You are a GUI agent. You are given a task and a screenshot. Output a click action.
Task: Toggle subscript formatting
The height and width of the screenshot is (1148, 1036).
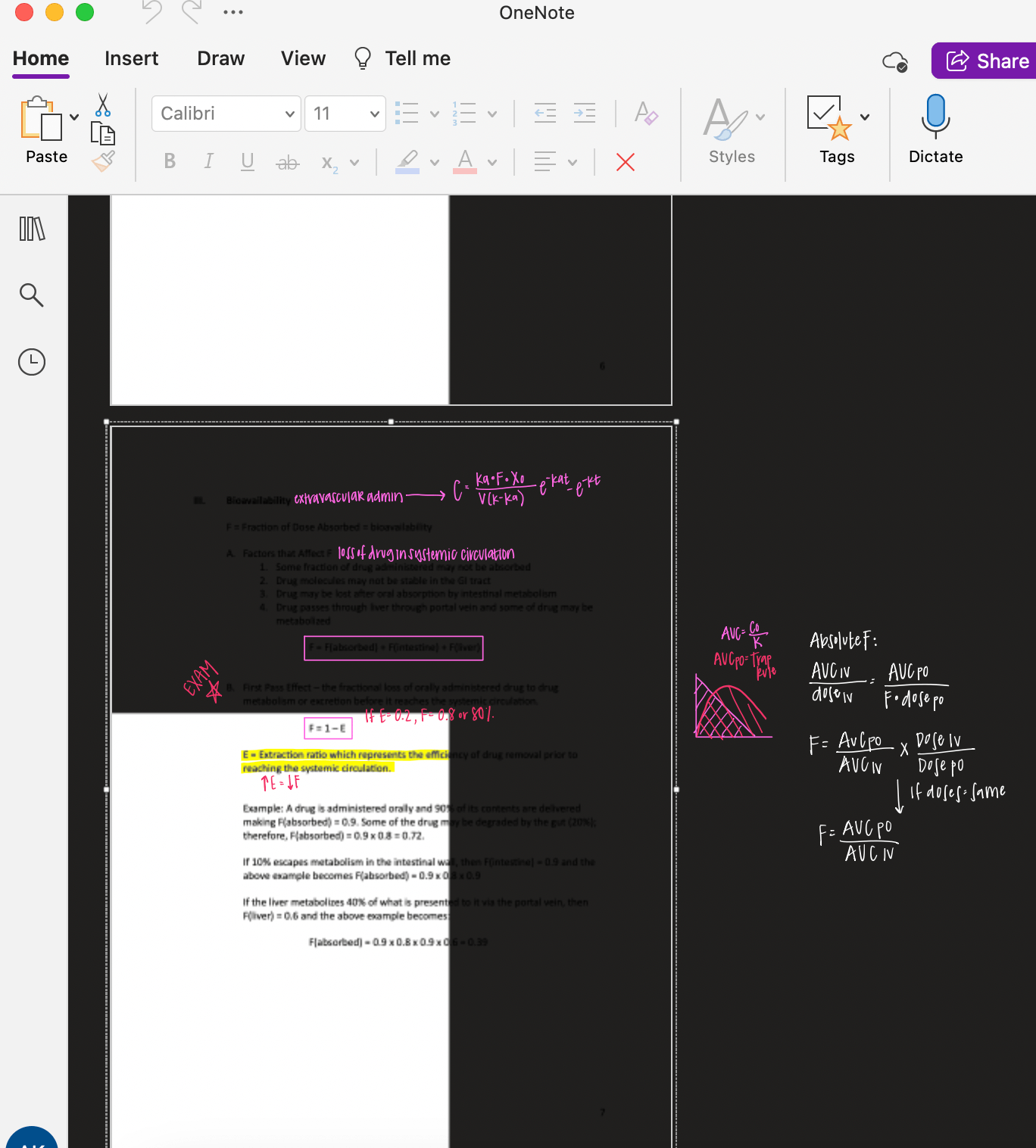[329, 163]
